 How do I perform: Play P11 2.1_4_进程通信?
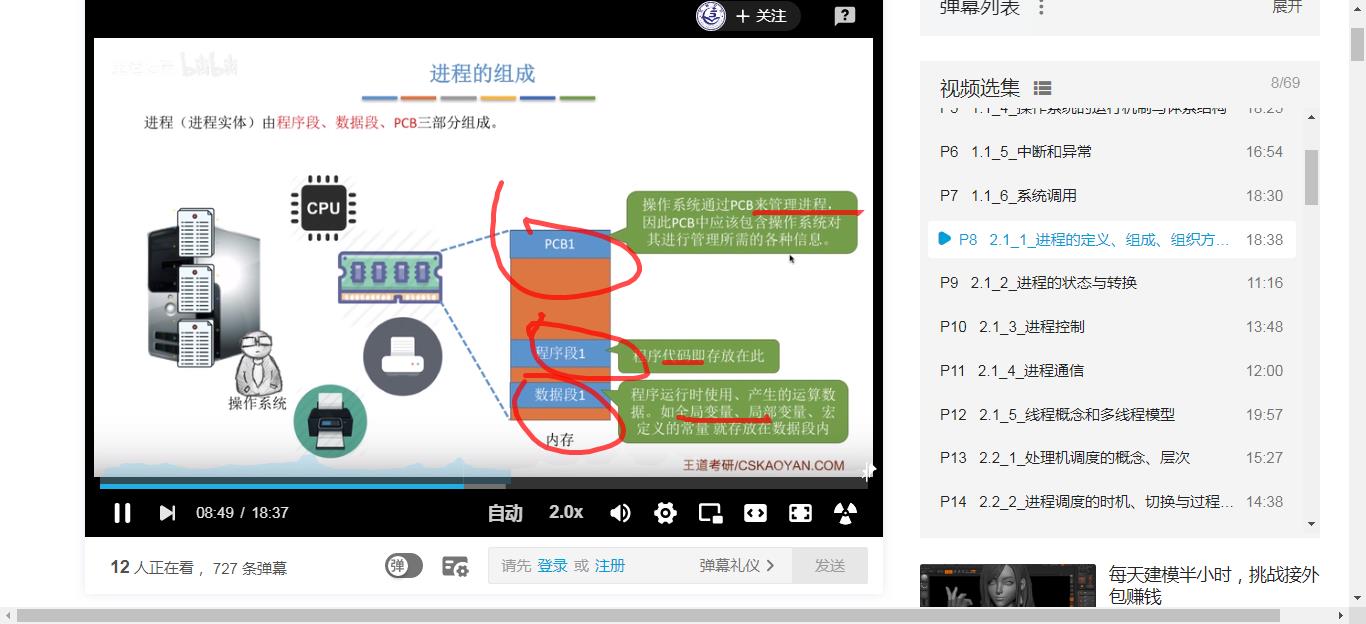pos(1111,371)
